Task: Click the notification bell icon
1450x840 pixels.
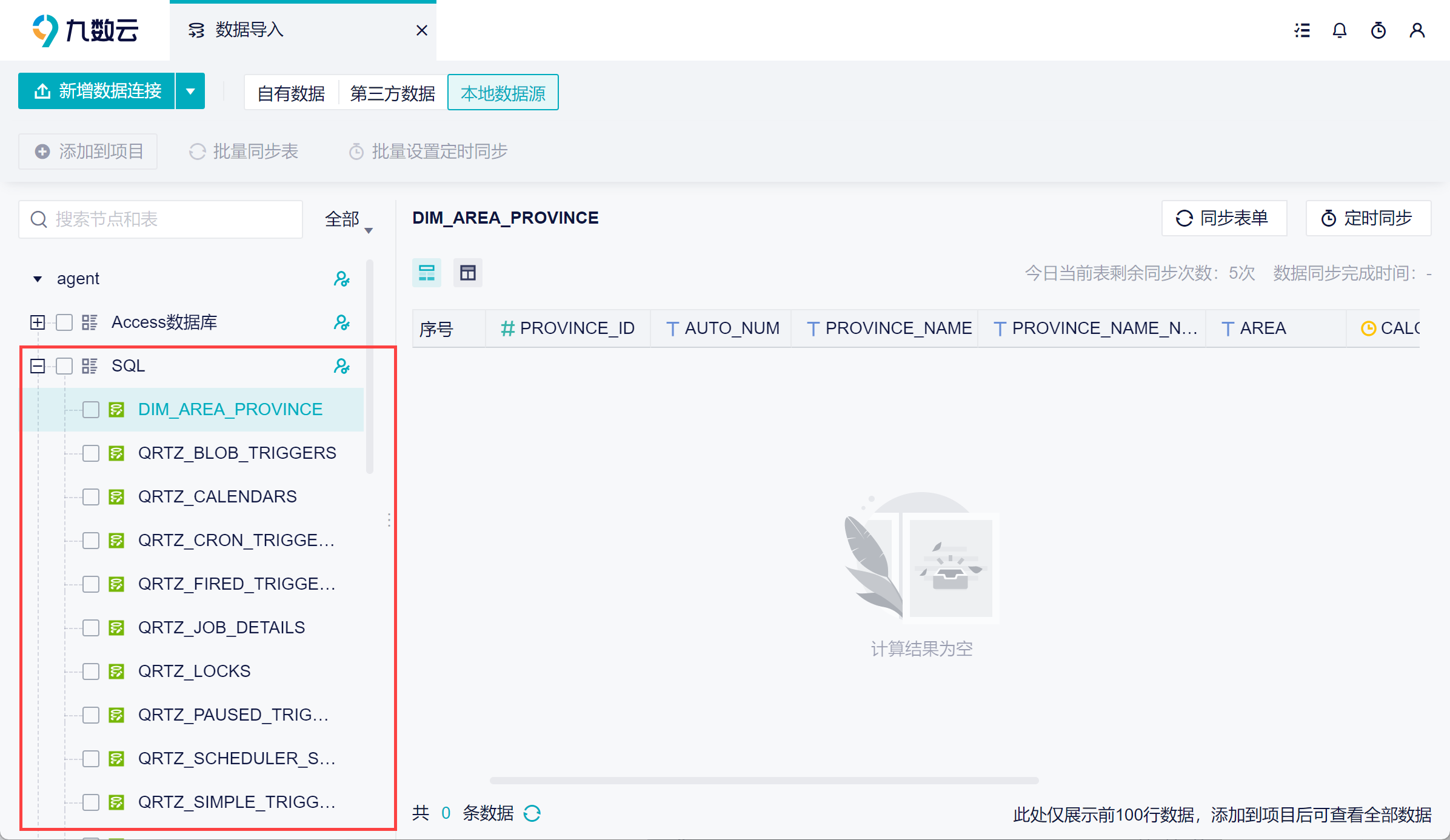Action: [x=1340, y=30]
